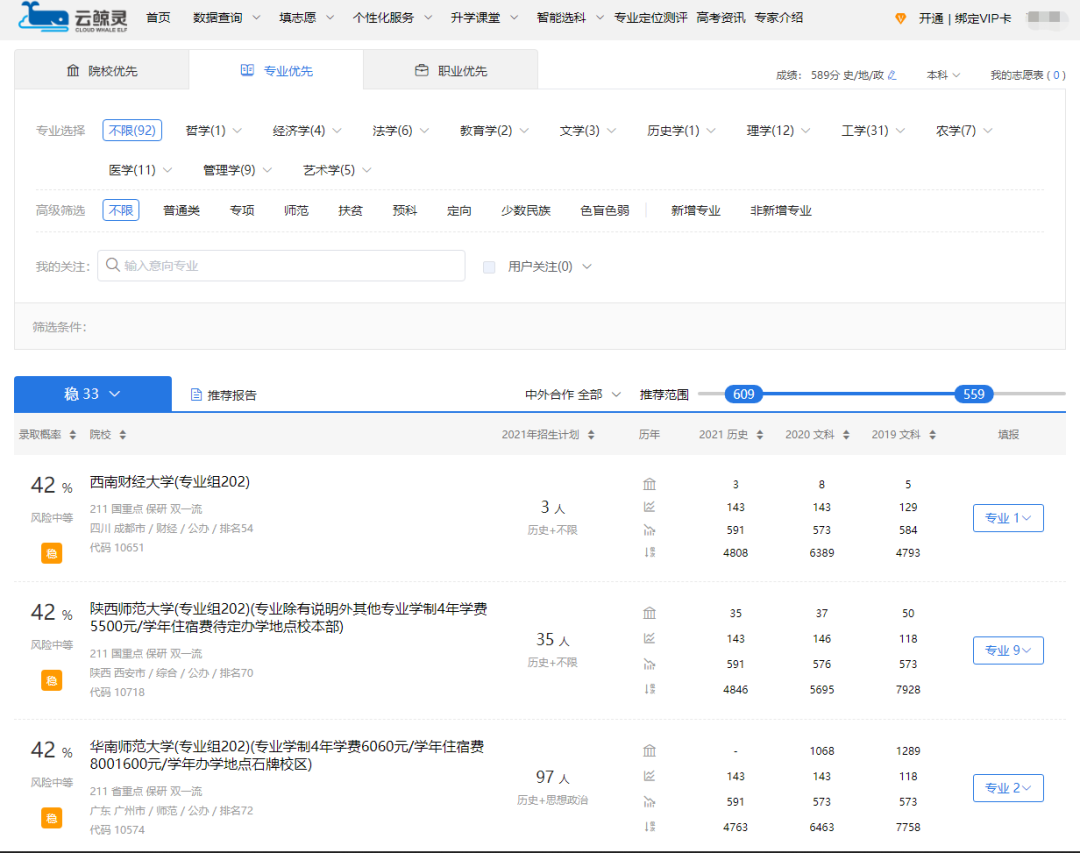The image size is (1080, 853).
Task: Filter by 新增专业
Action: (696, 211)
